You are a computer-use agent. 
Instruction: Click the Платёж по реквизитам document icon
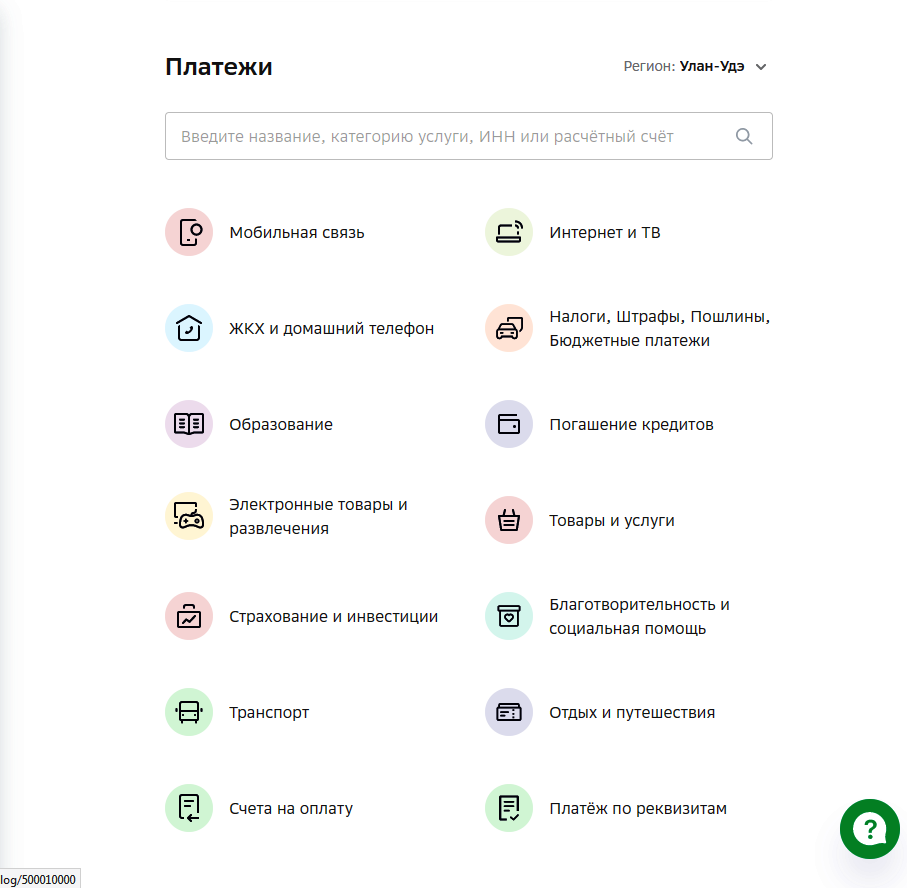pos(509,808)
